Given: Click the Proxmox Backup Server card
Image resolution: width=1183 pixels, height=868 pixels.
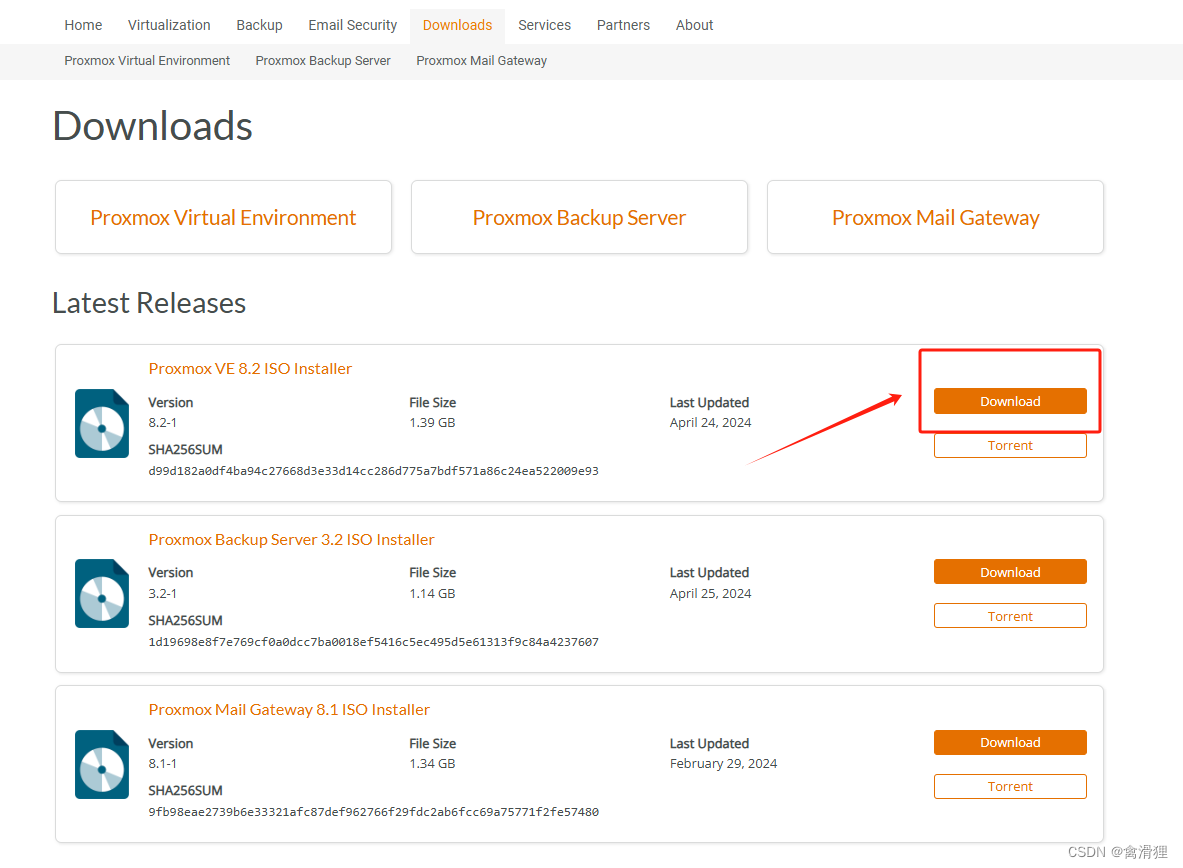Looking at the screenshot, I should point(579,217).
